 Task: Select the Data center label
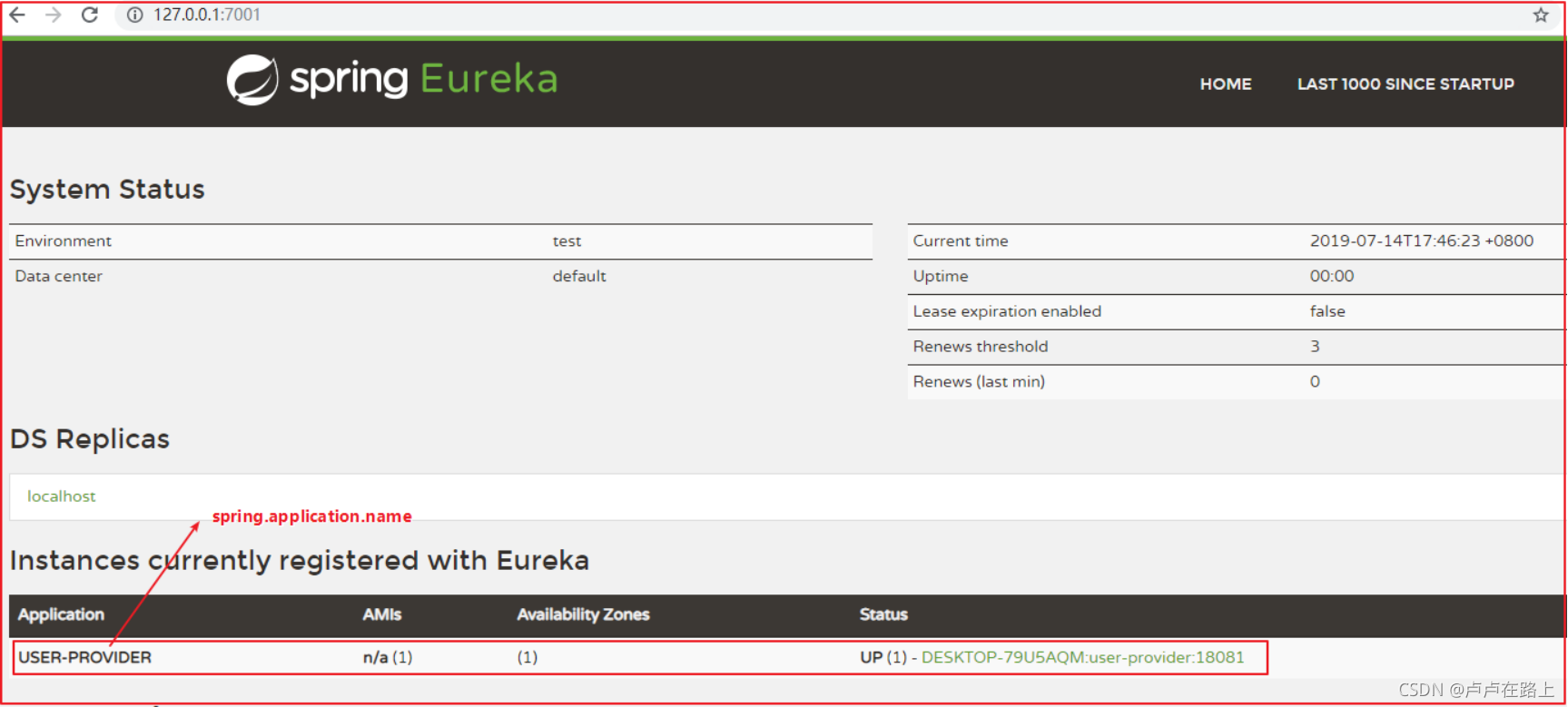[x=58, y=276]
